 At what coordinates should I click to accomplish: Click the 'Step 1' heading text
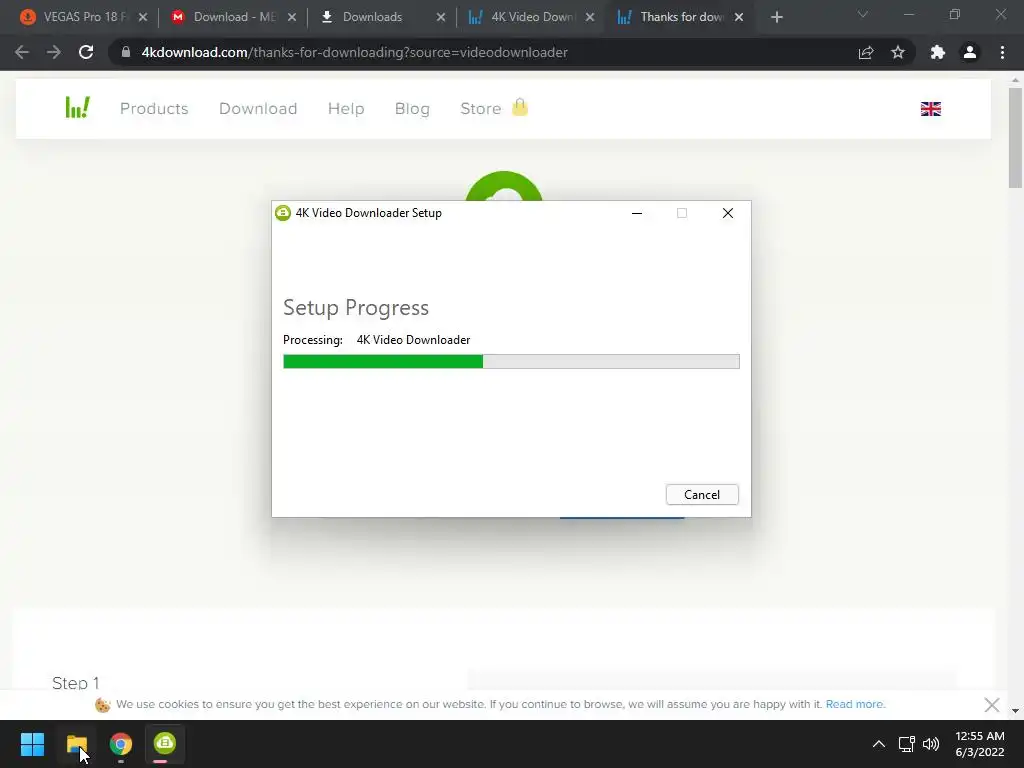tap(76, 683)
